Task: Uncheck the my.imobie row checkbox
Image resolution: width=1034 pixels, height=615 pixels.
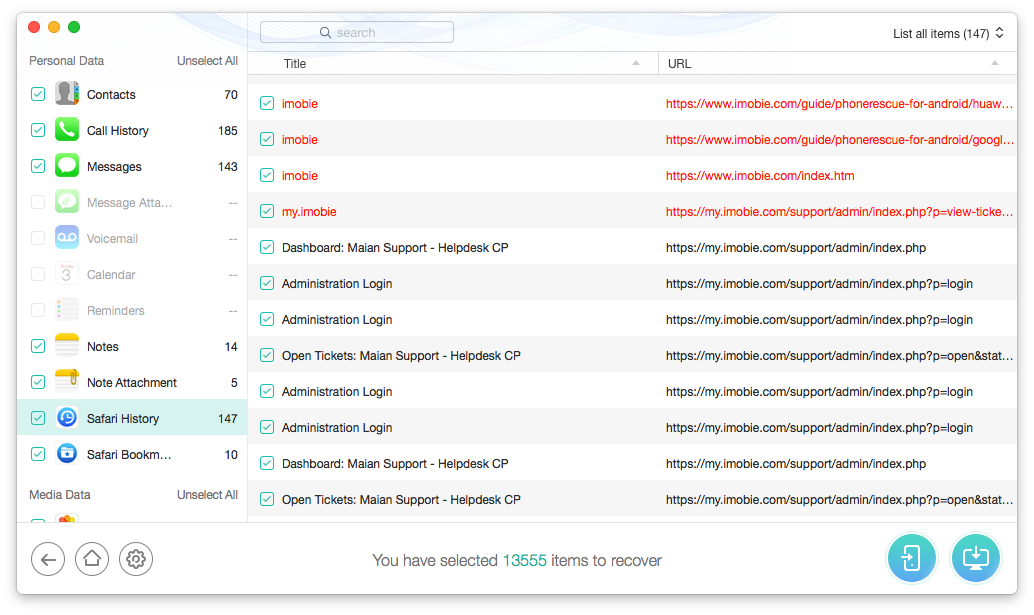Action: coord(267,211)
